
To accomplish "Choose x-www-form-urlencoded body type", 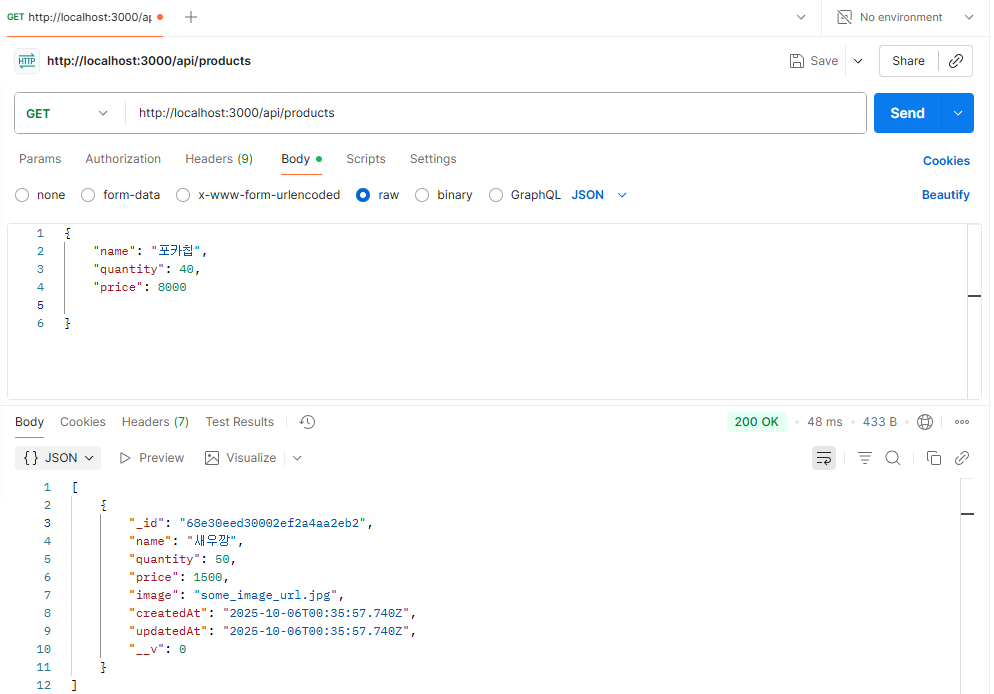I will point(183,195).
